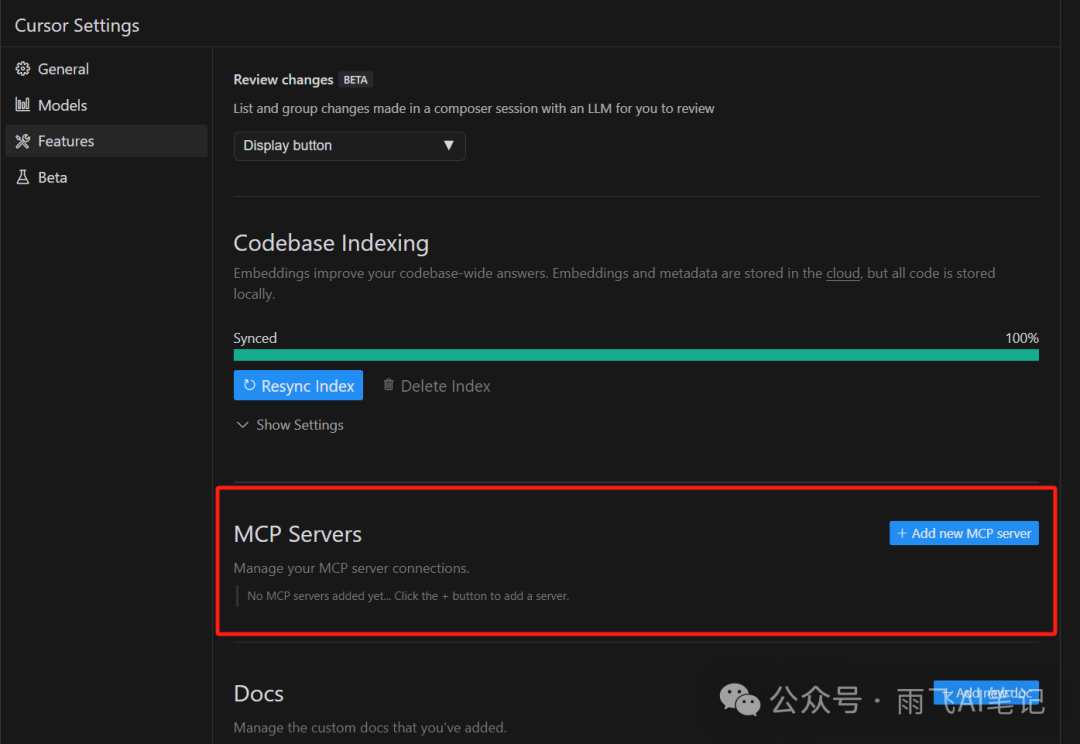
Task: Click the Codebase Indexing heading
Action: coord(331,243)
